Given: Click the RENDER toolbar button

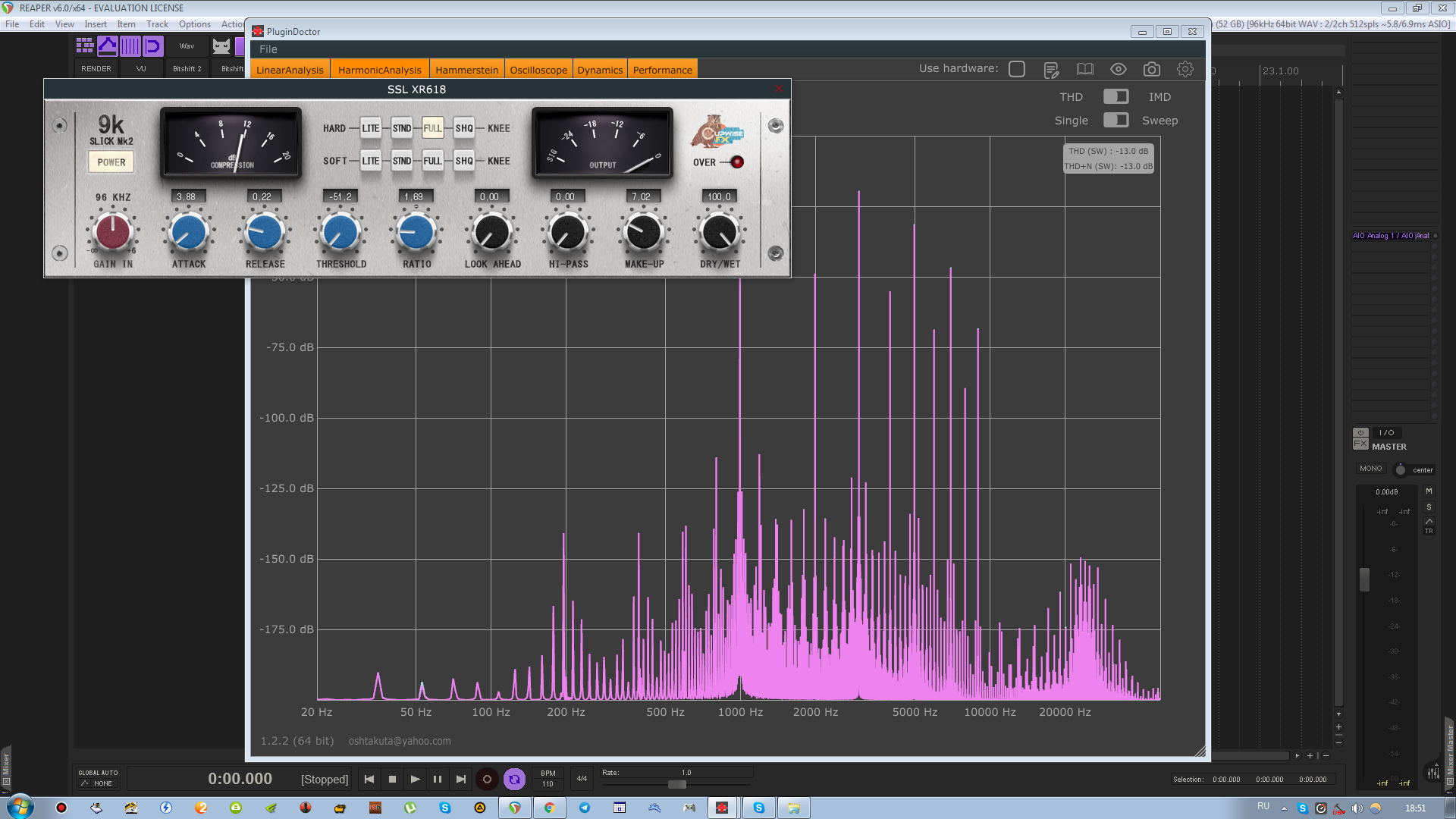Looking at the screenshot, I should 96,68.
